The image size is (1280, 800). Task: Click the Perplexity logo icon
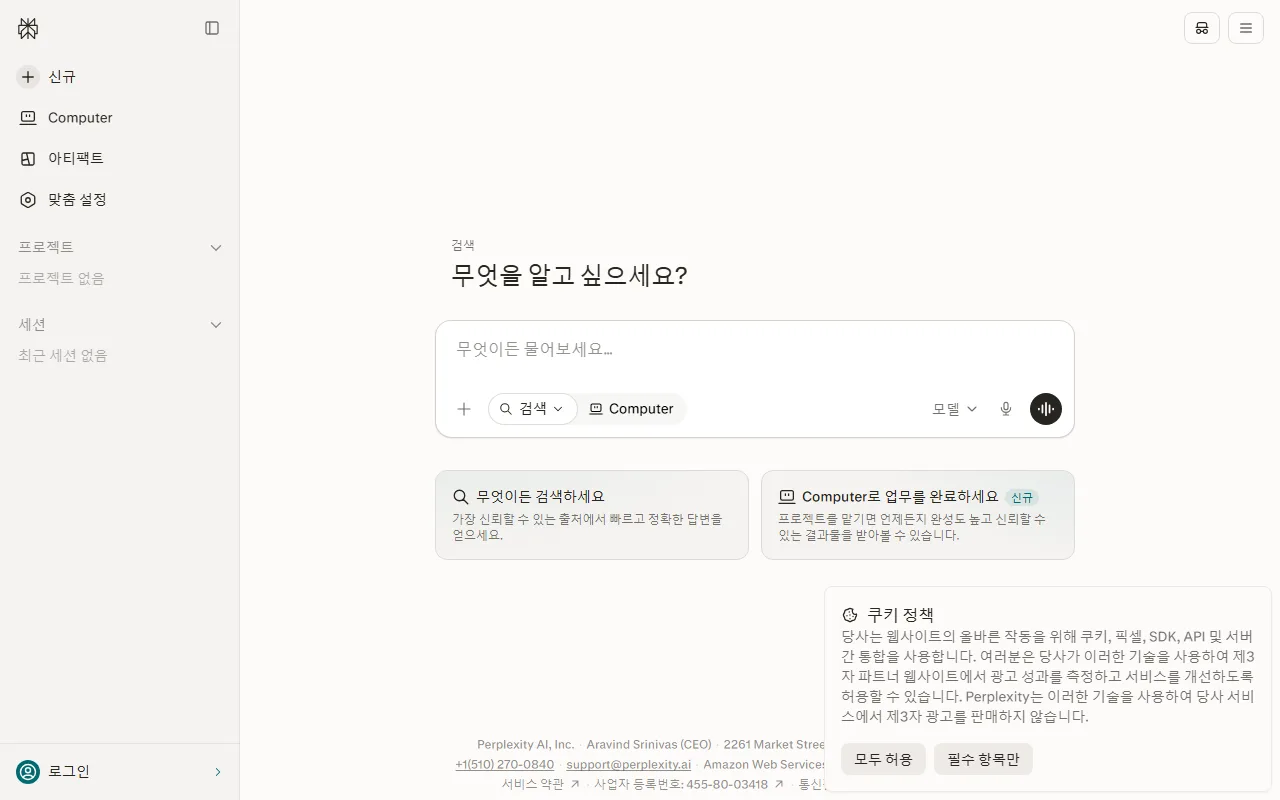tap(28, 29)
